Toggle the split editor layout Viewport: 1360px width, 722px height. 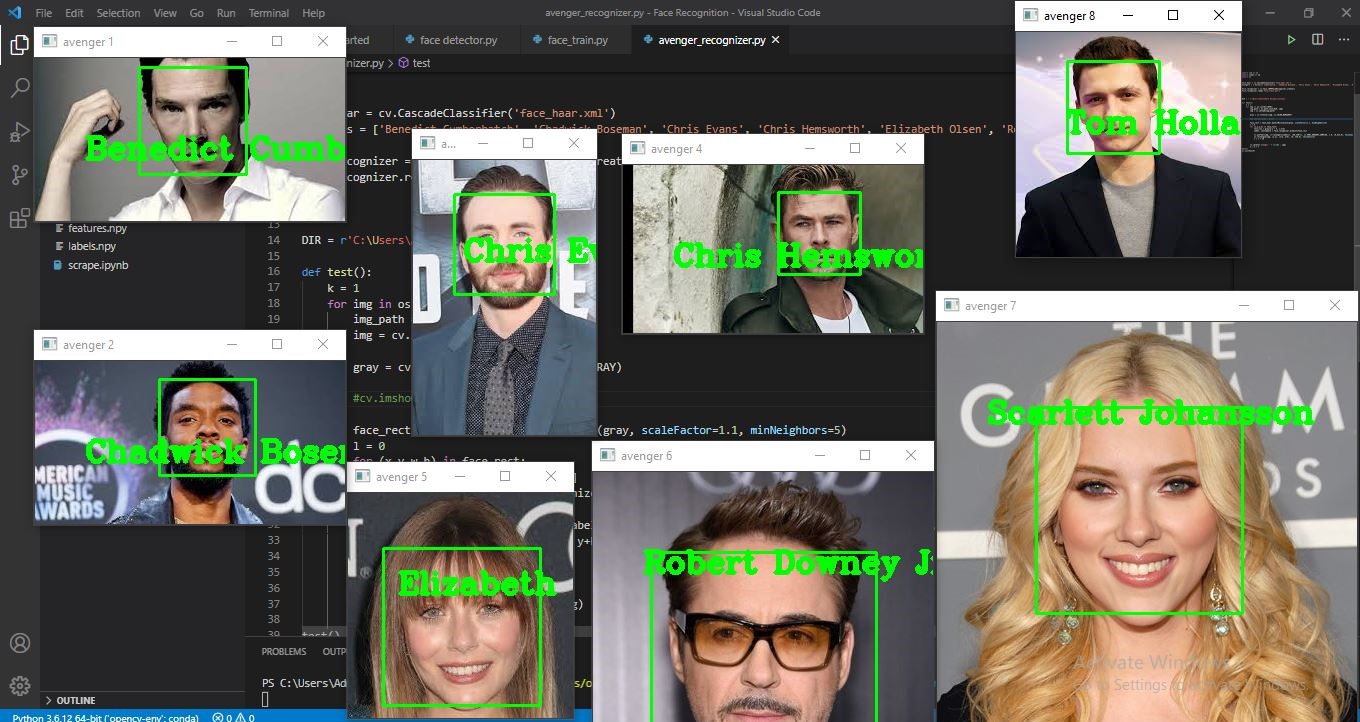pos(1317,39)
